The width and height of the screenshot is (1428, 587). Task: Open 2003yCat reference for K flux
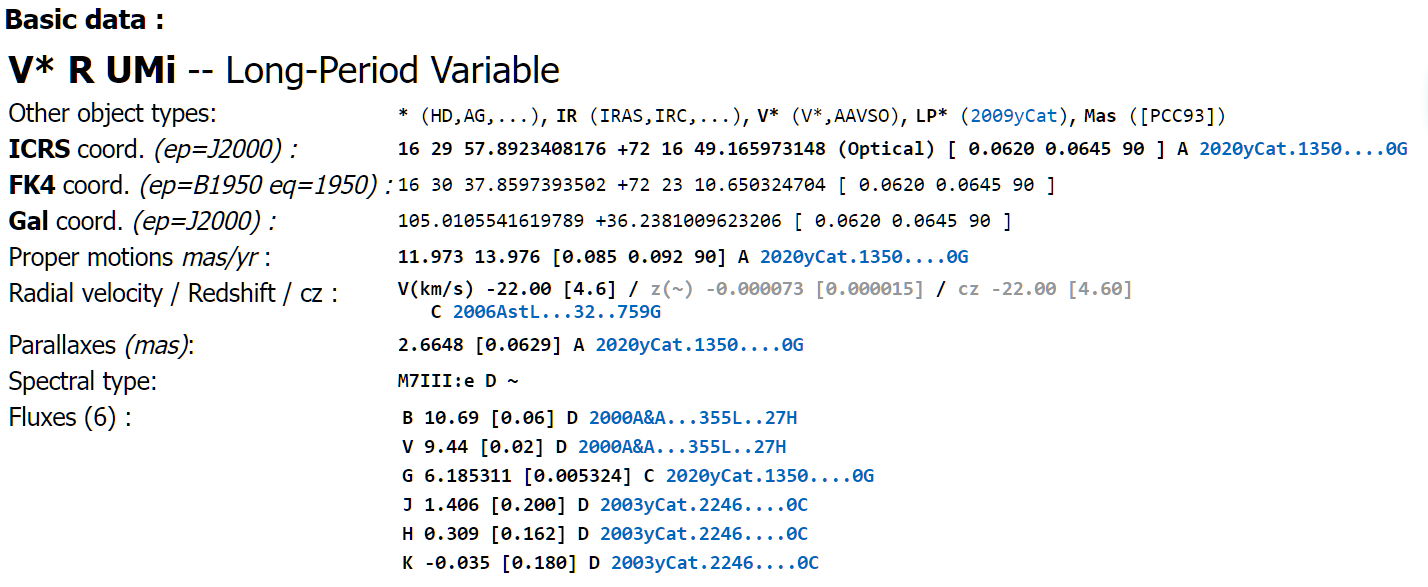click(715, 563)
